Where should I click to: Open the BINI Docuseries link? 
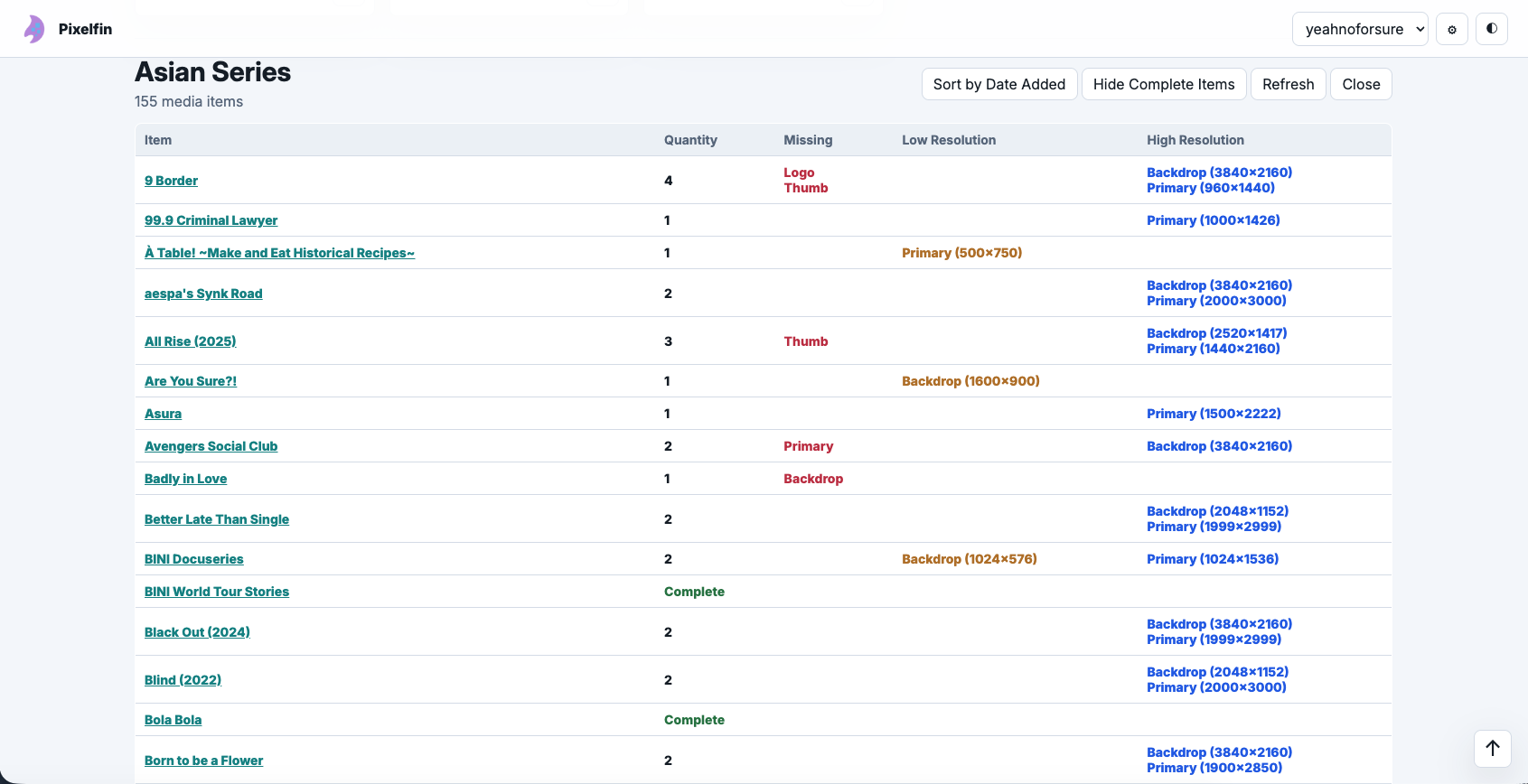pyautogui.click(x=193, y=559)
